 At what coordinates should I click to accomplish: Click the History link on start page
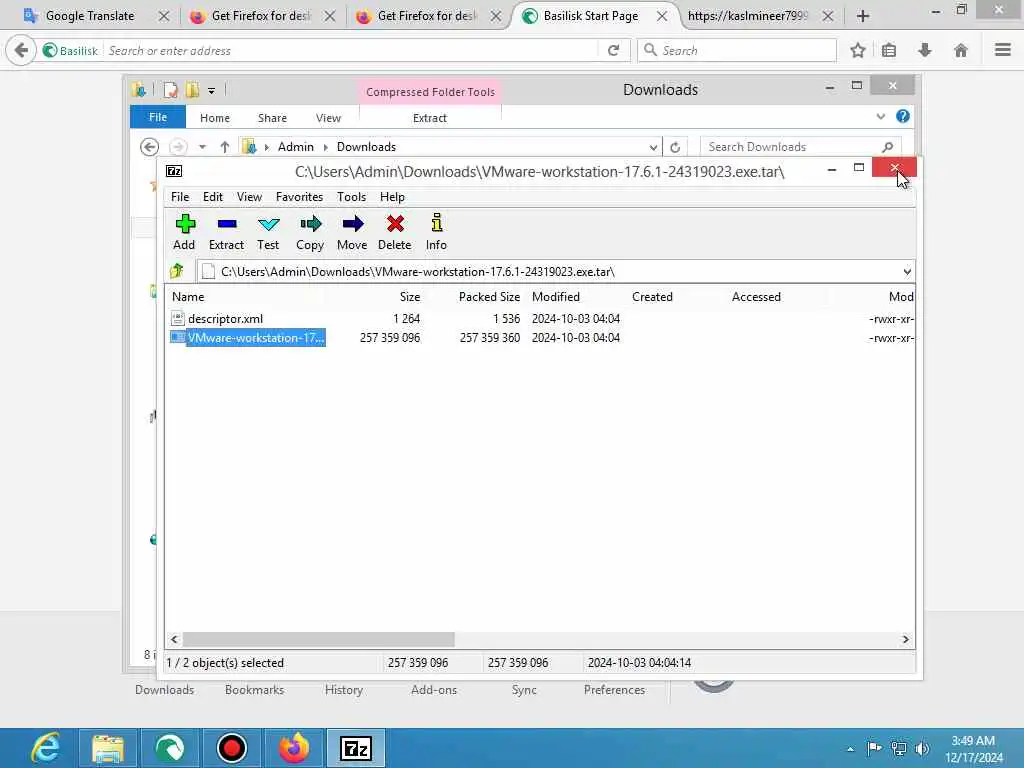pyautogui.click(x=344, y=690)
